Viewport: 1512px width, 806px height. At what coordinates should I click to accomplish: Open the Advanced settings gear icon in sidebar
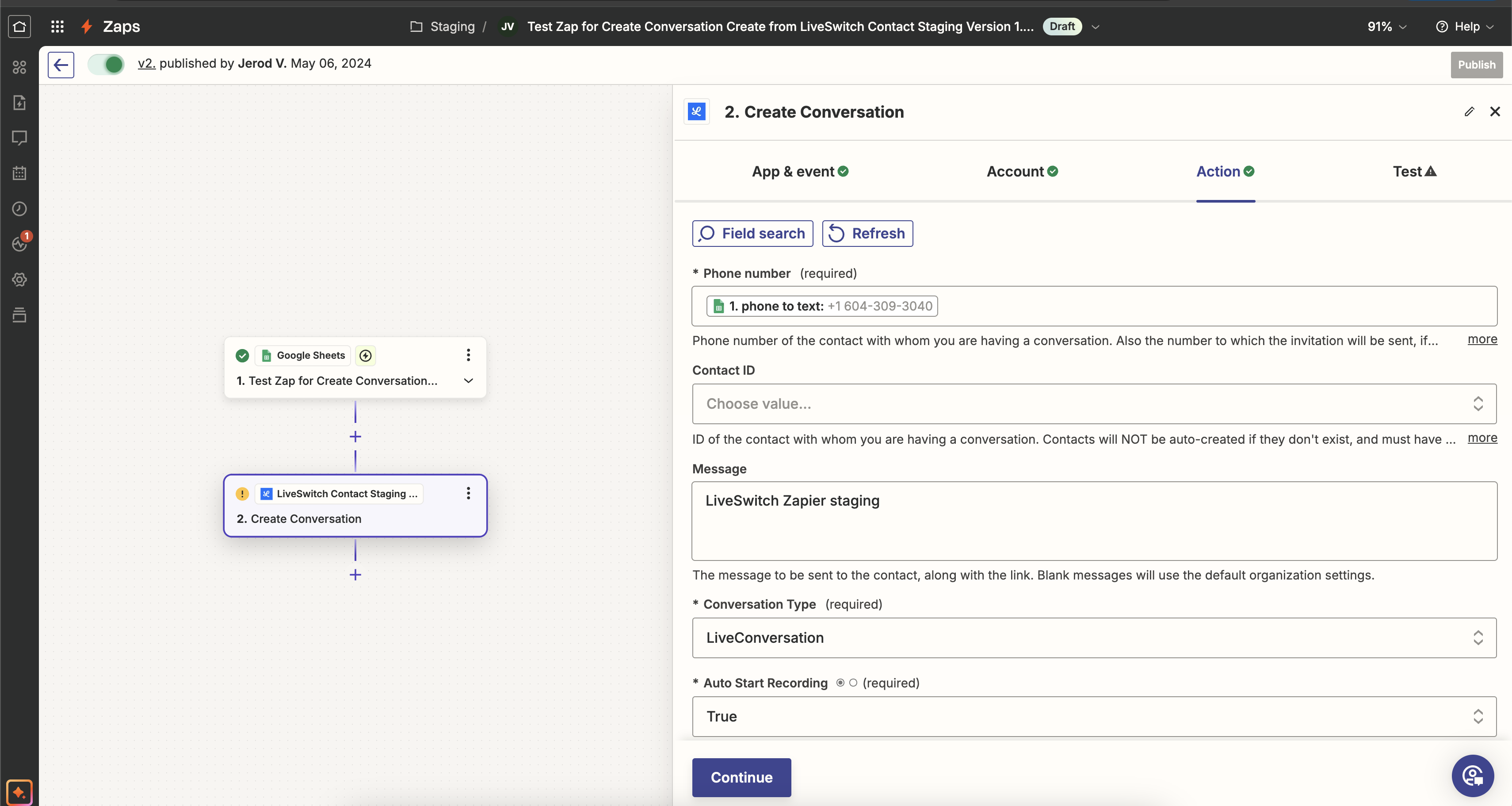[x=19, y=280]
